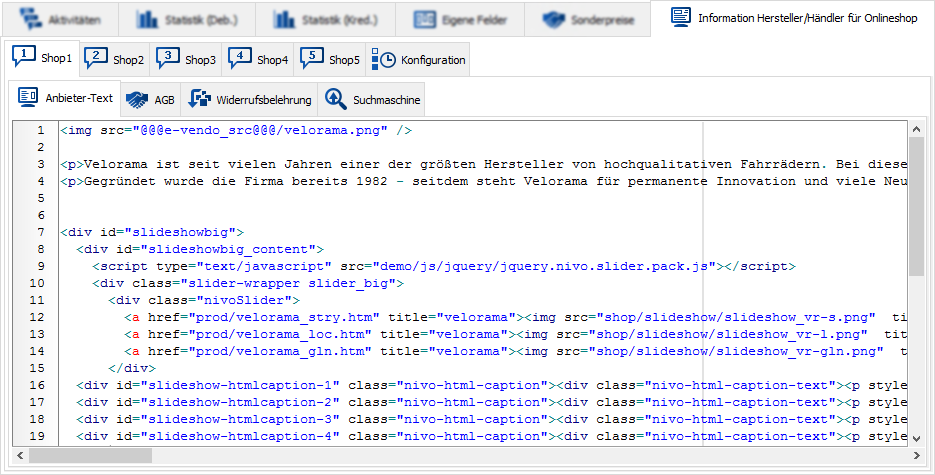Click line number 2 in the gutter

(x=41, y=147)
